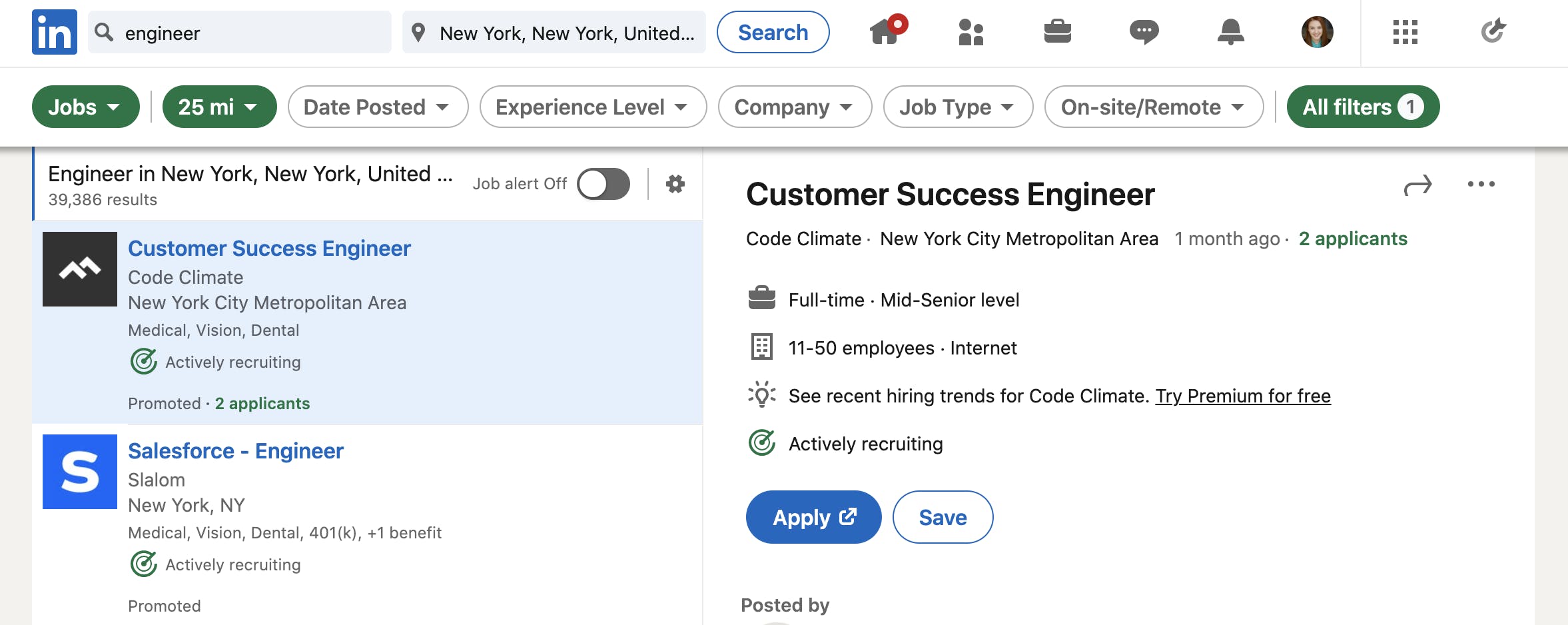
Task: Open the Notifications bell
Action: click(1230, 31)
